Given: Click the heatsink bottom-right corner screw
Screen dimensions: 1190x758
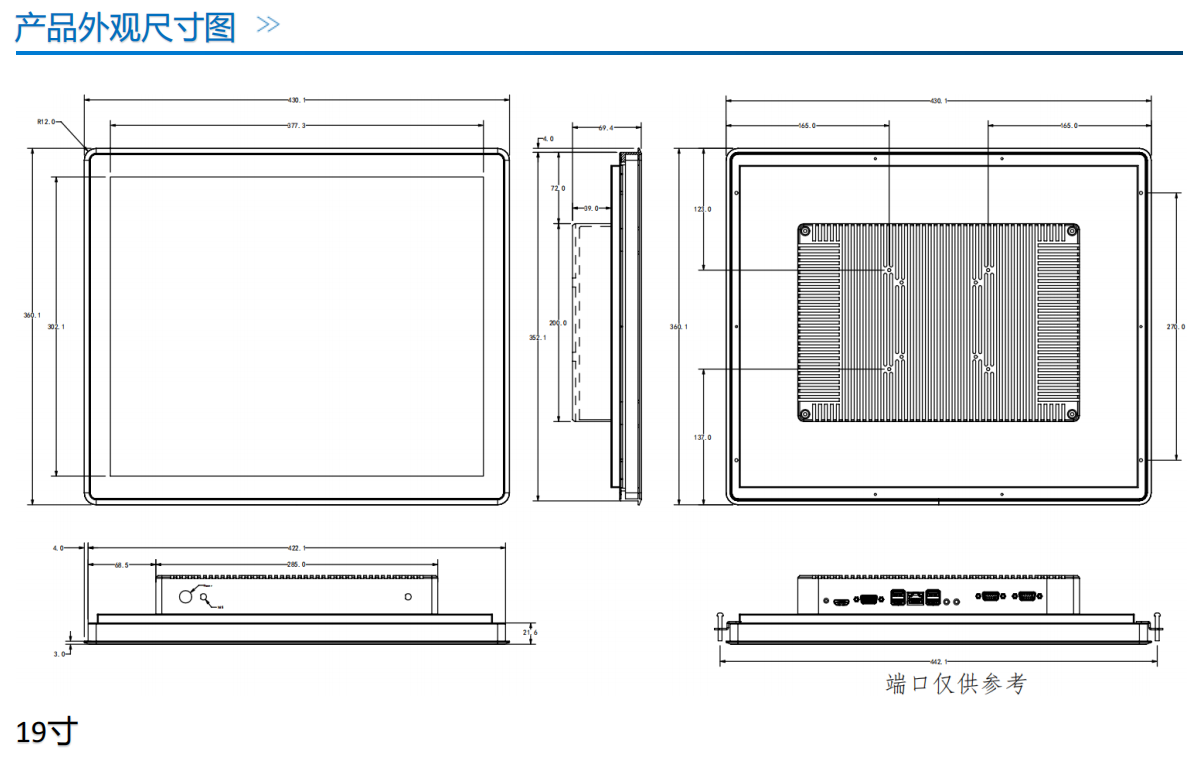Looking at the screenshot, I should click(1071, 413).
